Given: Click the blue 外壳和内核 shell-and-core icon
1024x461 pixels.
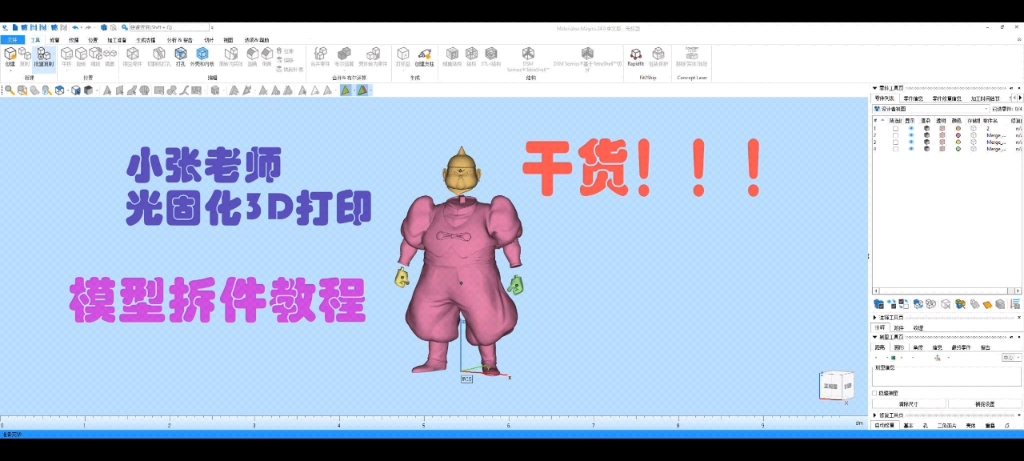Looking at the screenshot, I should [x=202, y=56].
